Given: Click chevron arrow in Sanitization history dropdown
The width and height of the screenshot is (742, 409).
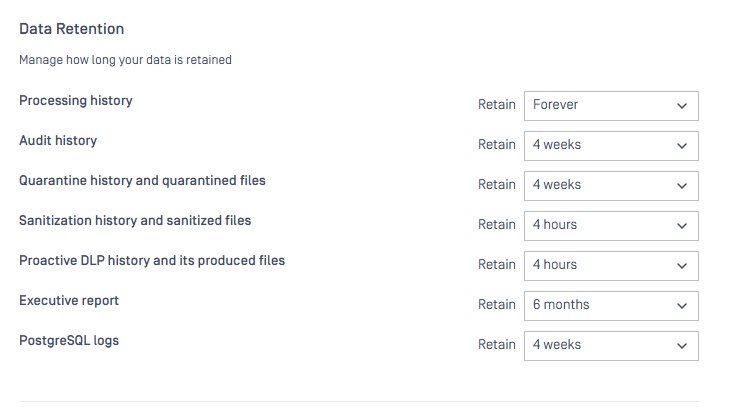Looking at the screenshot, I should pyautogui.click(x=682, y=225).
